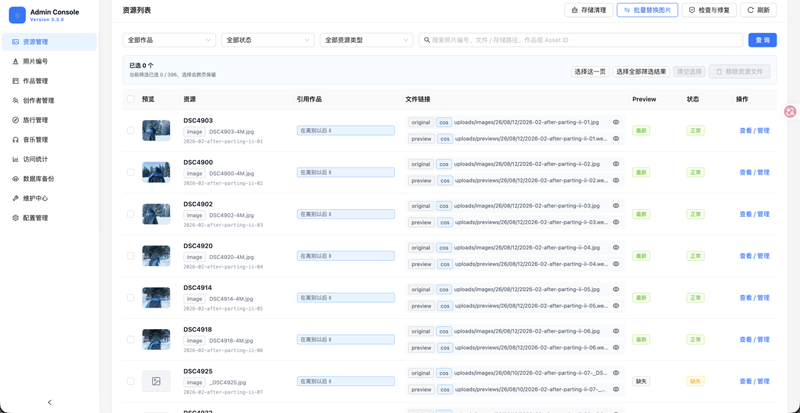The height and width of the screenshot is (413, 800).
Task: Check the DSC4900 row checkbox
Action: coord(131,173)
